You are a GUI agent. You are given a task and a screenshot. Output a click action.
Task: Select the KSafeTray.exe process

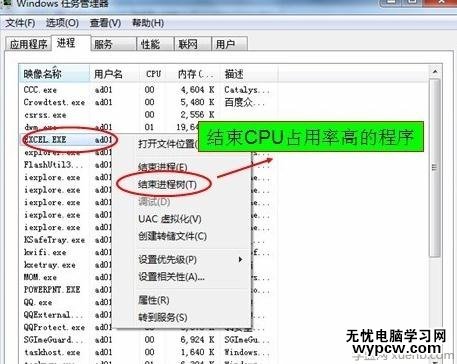[54, 240]
